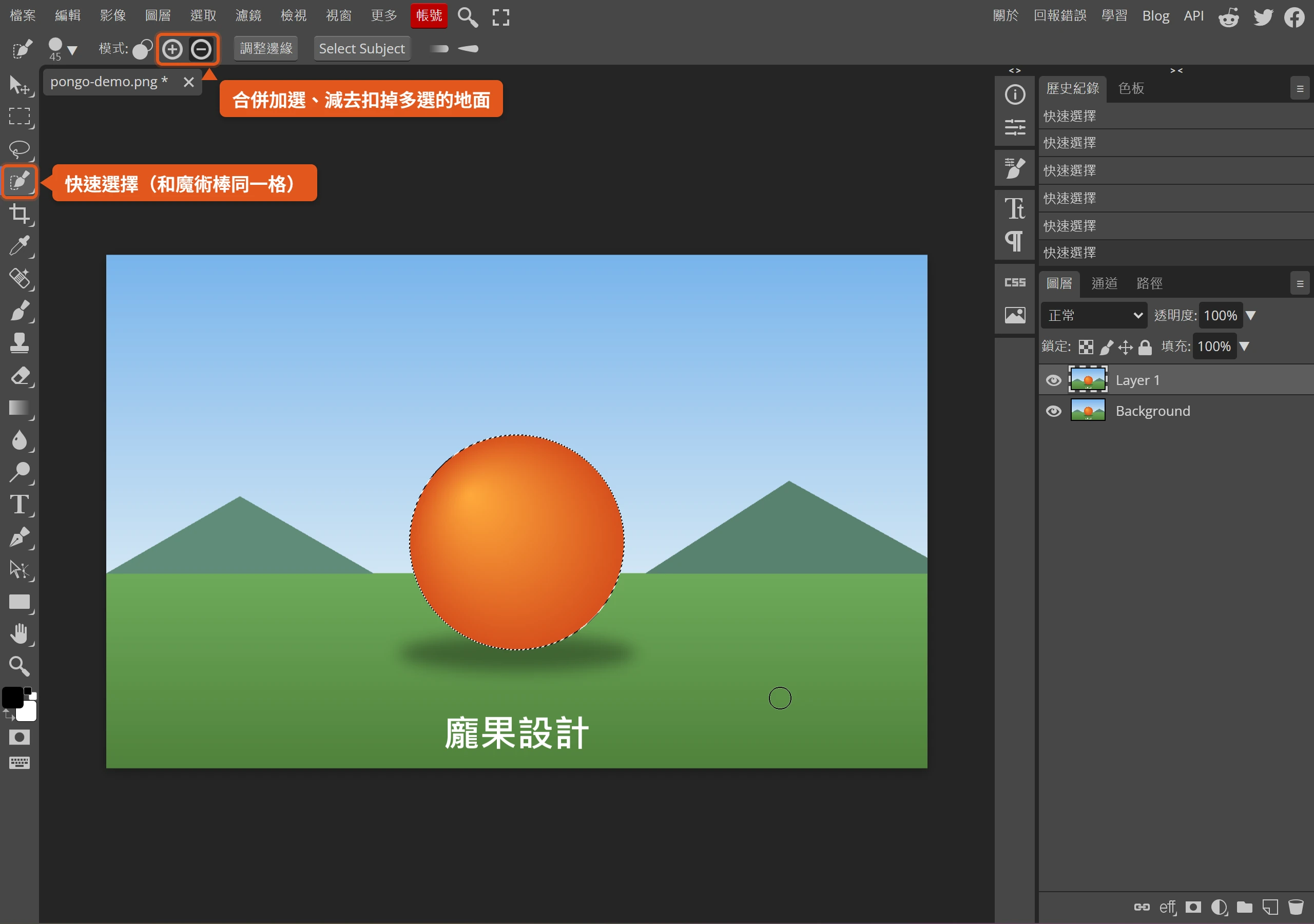Viewport: 1314px width, 924px height.
Task: Select the Spot Healing Brush tool
Action: pyautogui.click(x=20, y=278)
